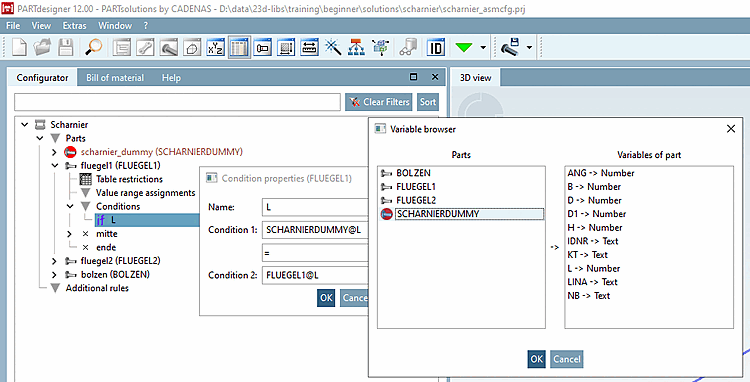Viewport: 750px width, 382px height.
Task: Expand the bolzen (BOLZEN) node
Action: pyautogui.click(x=55, y=275)
